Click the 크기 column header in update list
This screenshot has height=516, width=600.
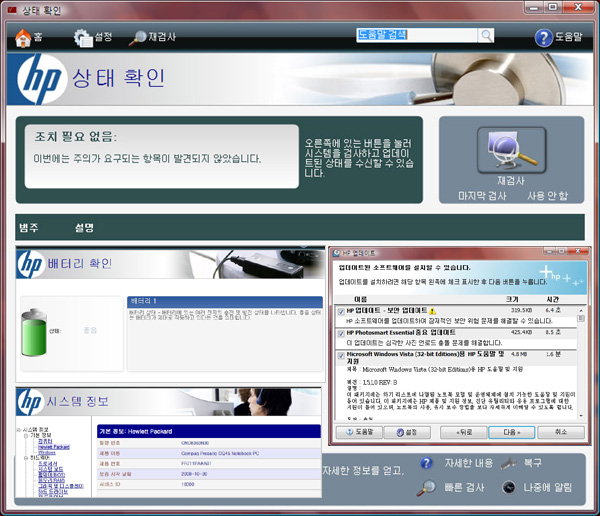coord(512,299)
